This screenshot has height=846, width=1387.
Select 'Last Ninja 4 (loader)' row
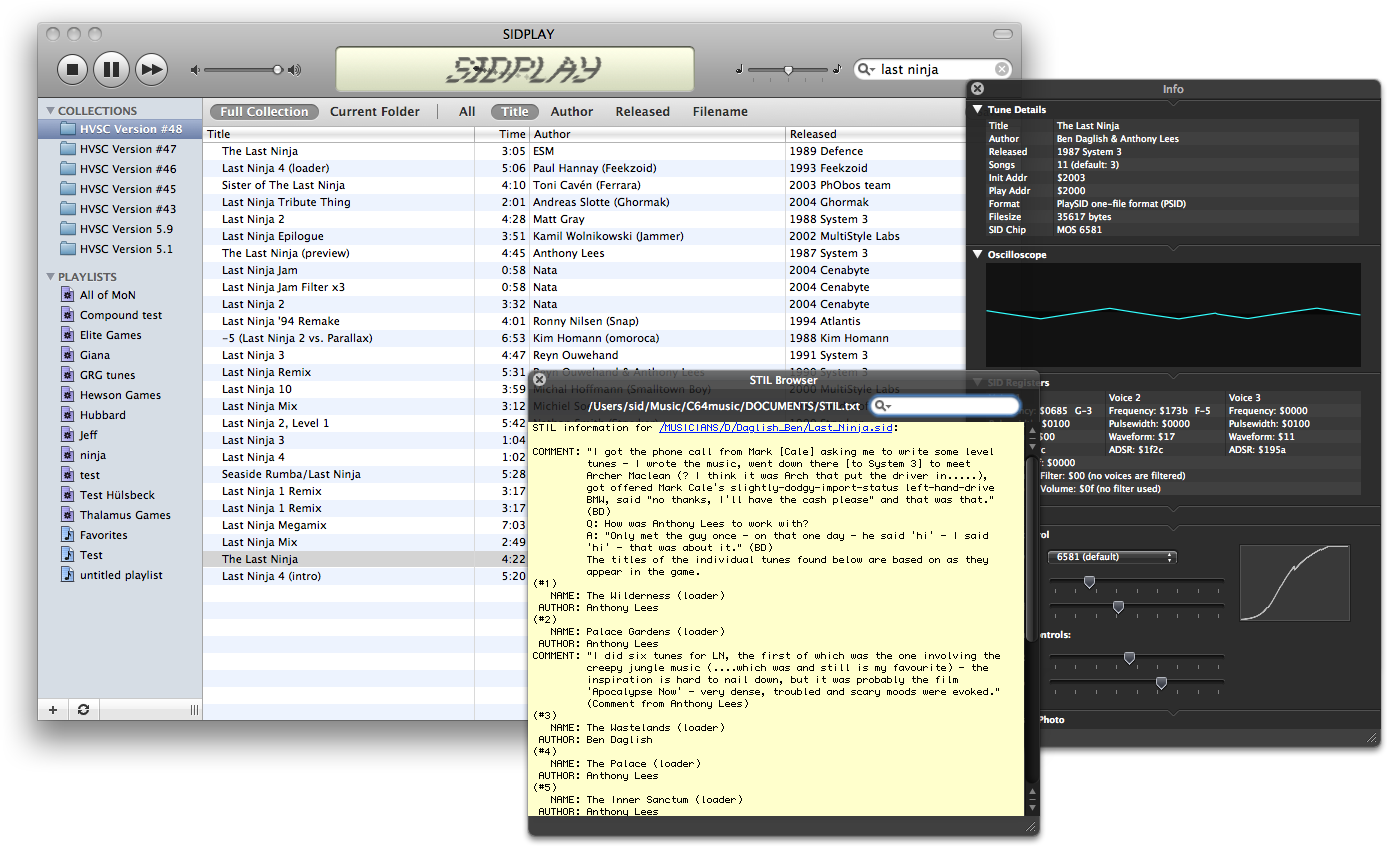tap(585, 168)
